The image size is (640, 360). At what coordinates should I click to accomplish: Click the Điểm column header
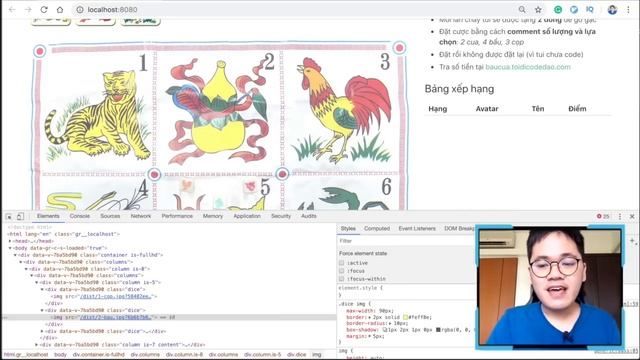coord(577,109)
